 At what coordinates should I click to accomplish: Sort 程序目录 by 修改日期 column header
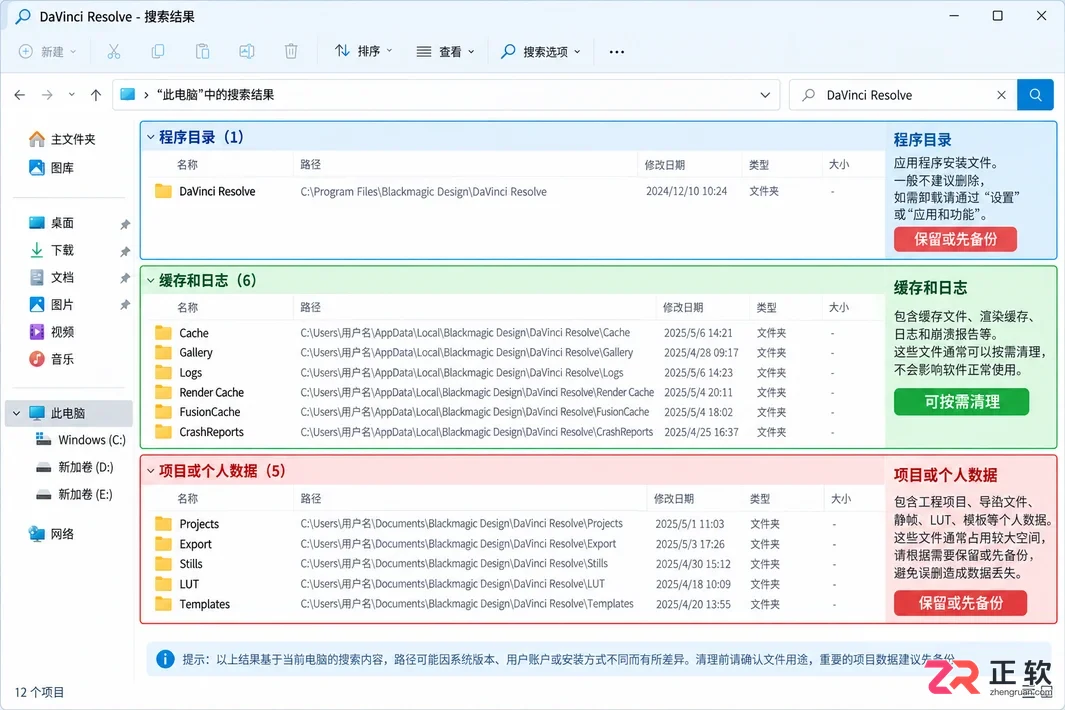664,165
